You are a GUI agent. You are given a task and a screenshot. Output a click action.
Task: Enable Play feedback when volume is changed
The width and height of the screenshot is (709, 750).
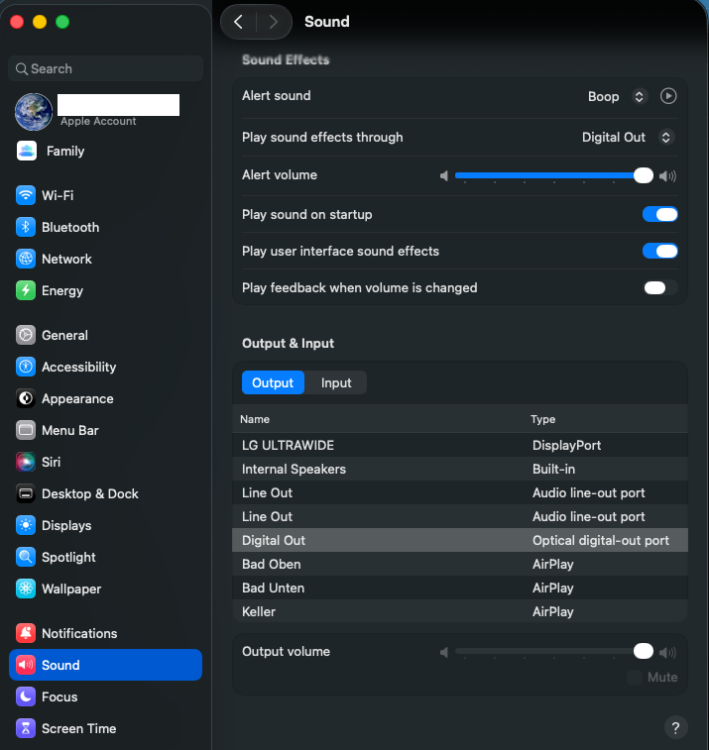660,288
